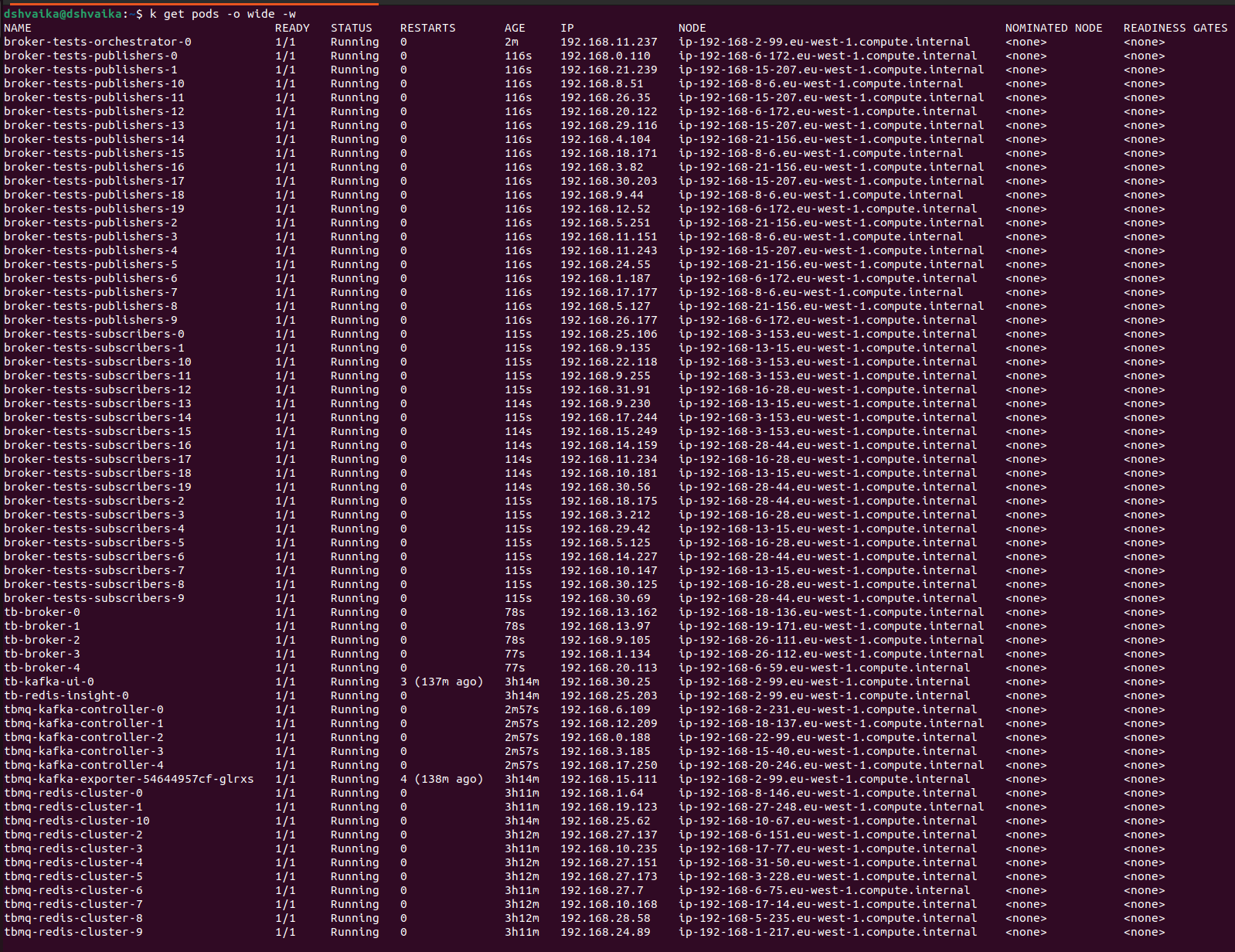This screenshot has width=1235, height=952.
Task: Click the NAME column header
Action: tap(18, 28)
